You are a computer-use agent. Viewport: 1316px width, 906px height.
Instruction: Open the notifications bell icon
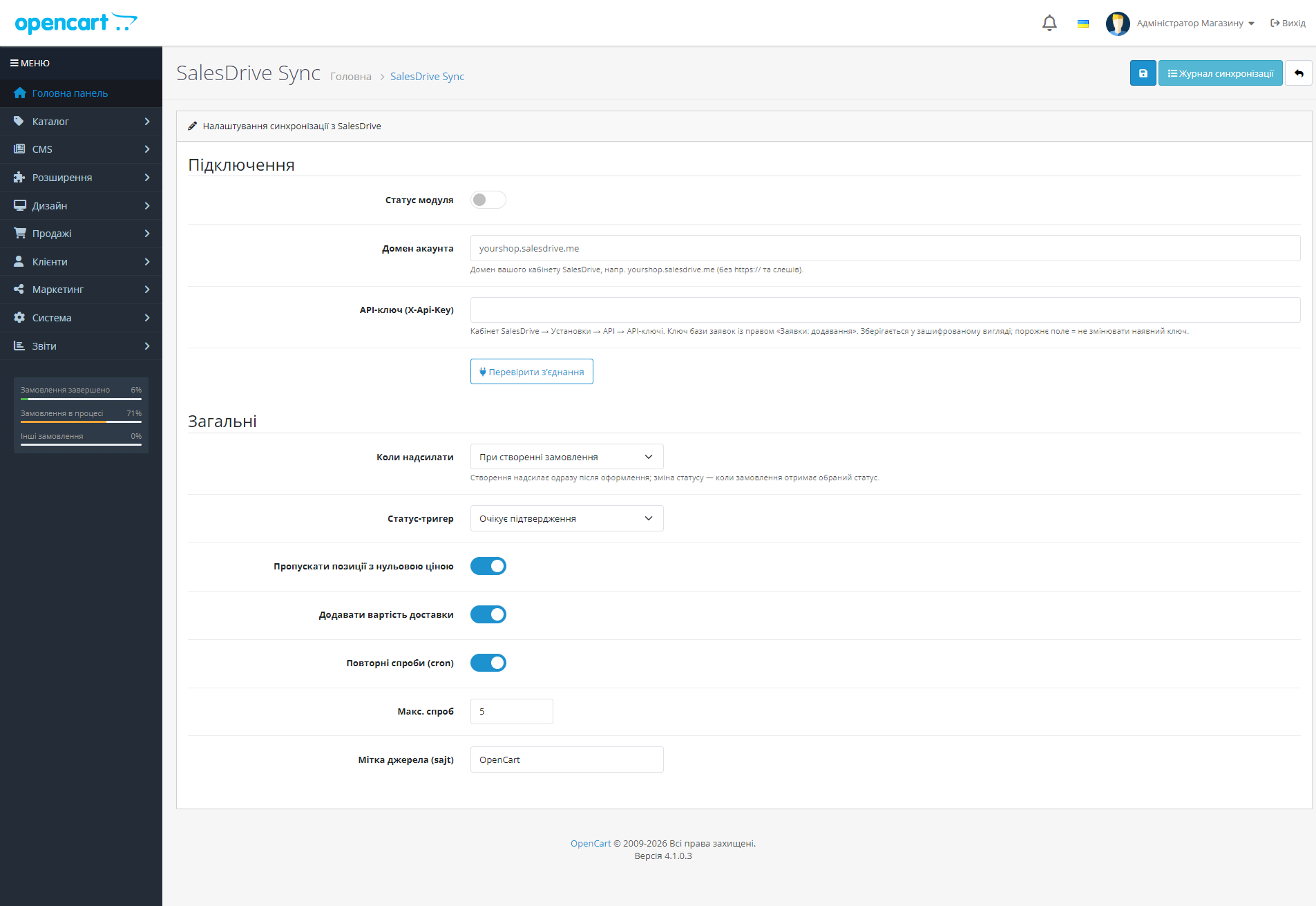(1049, 23)
